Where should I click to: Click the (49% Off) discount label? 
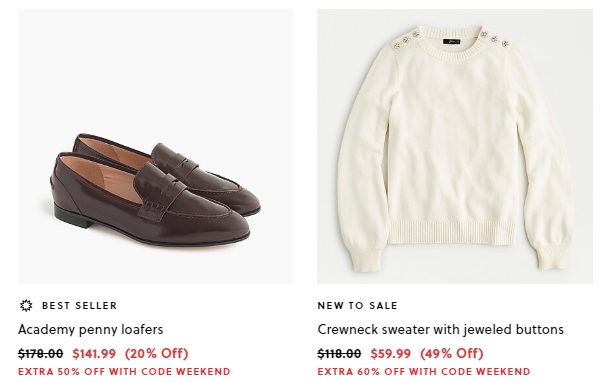pos(452,353)
